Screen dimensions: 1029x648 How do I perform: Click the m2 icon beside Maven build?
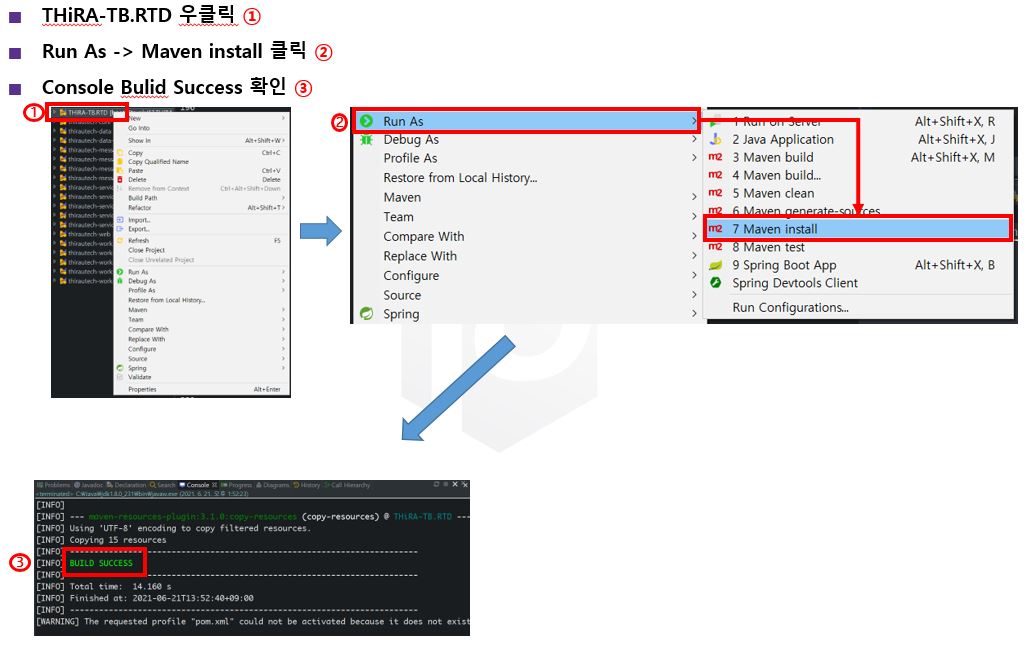tap(715, 157)
